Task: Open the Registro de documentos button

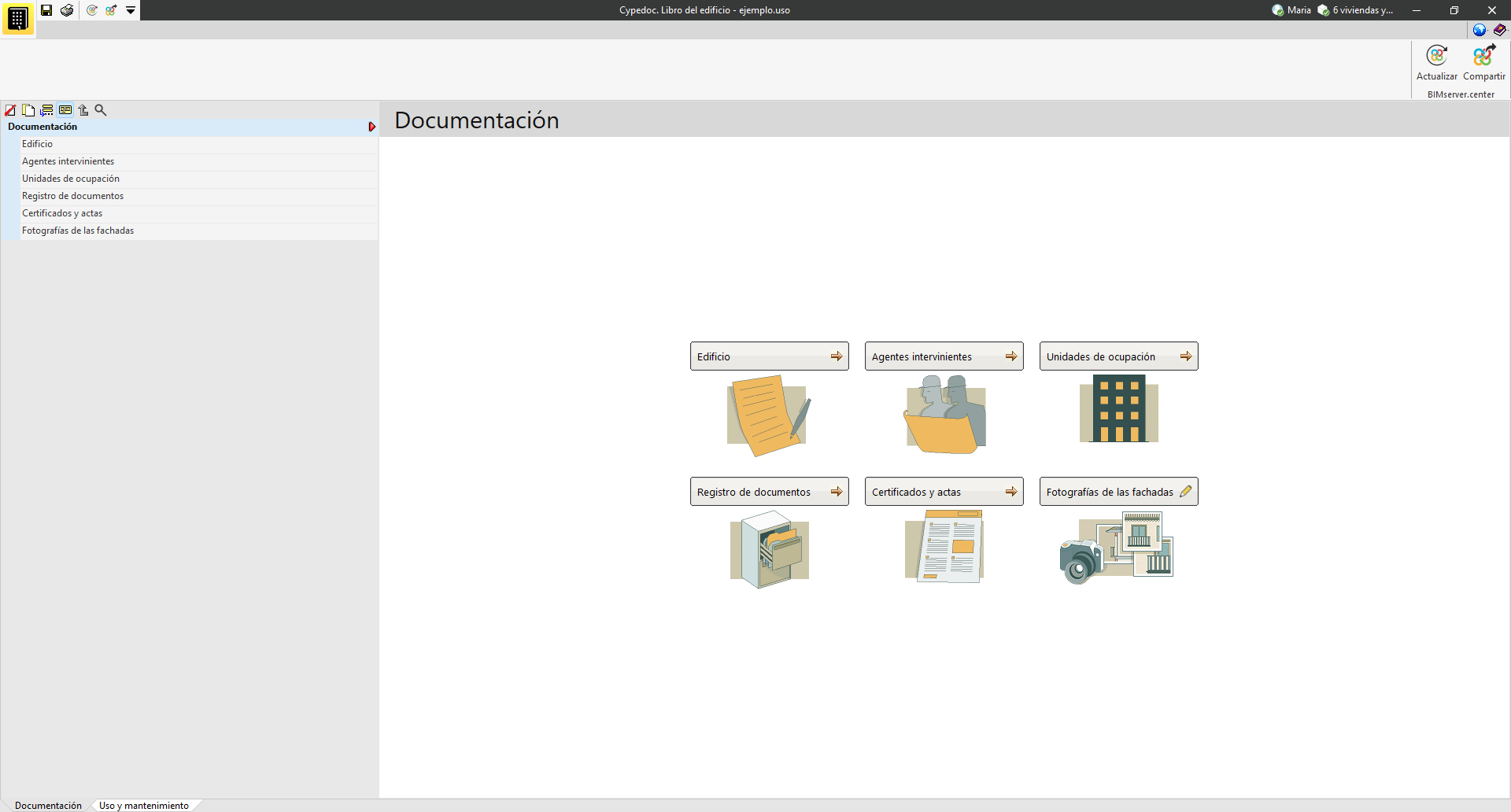Action: 769,492
